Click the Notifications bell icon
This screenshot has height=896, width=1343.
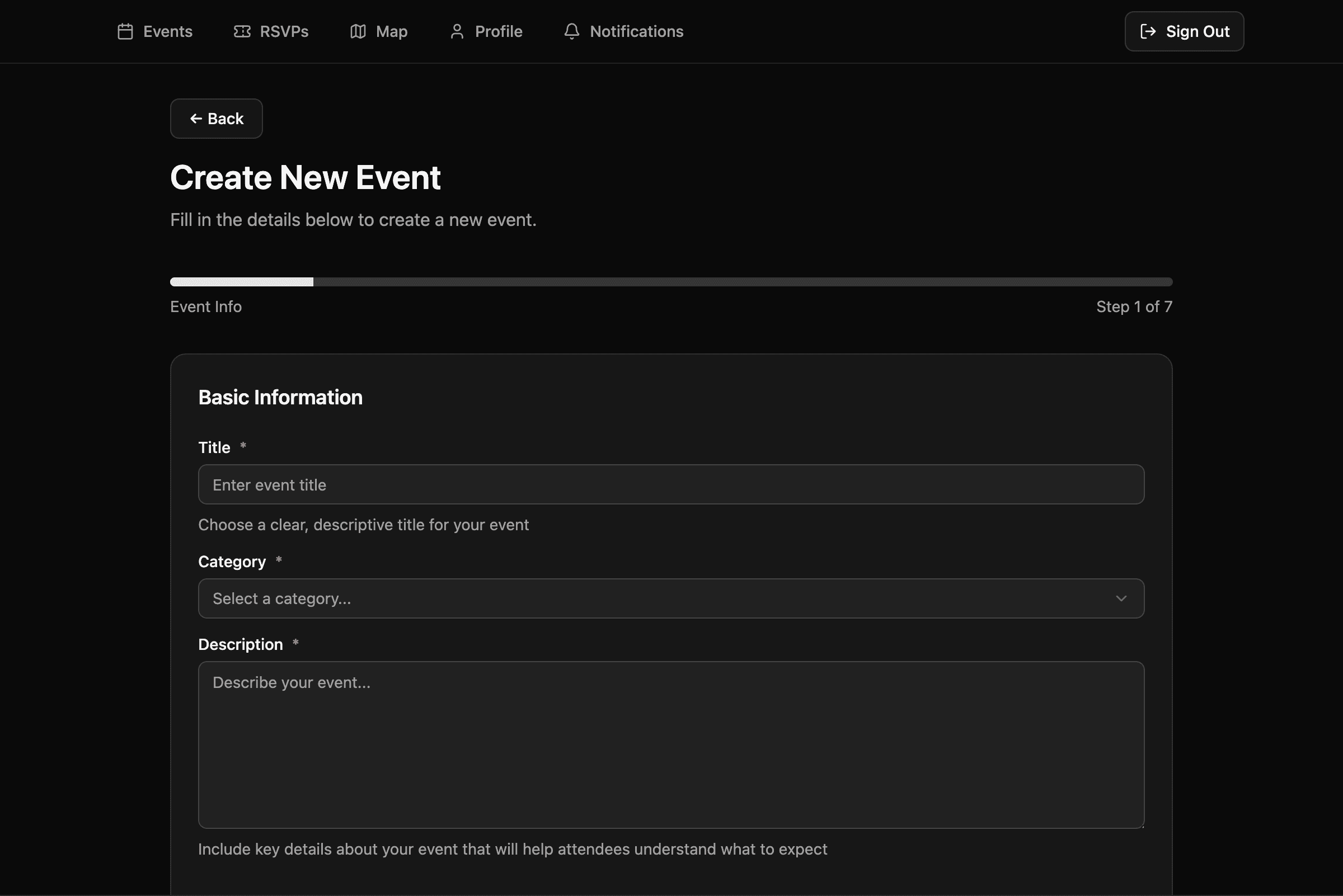coord(572,31)
